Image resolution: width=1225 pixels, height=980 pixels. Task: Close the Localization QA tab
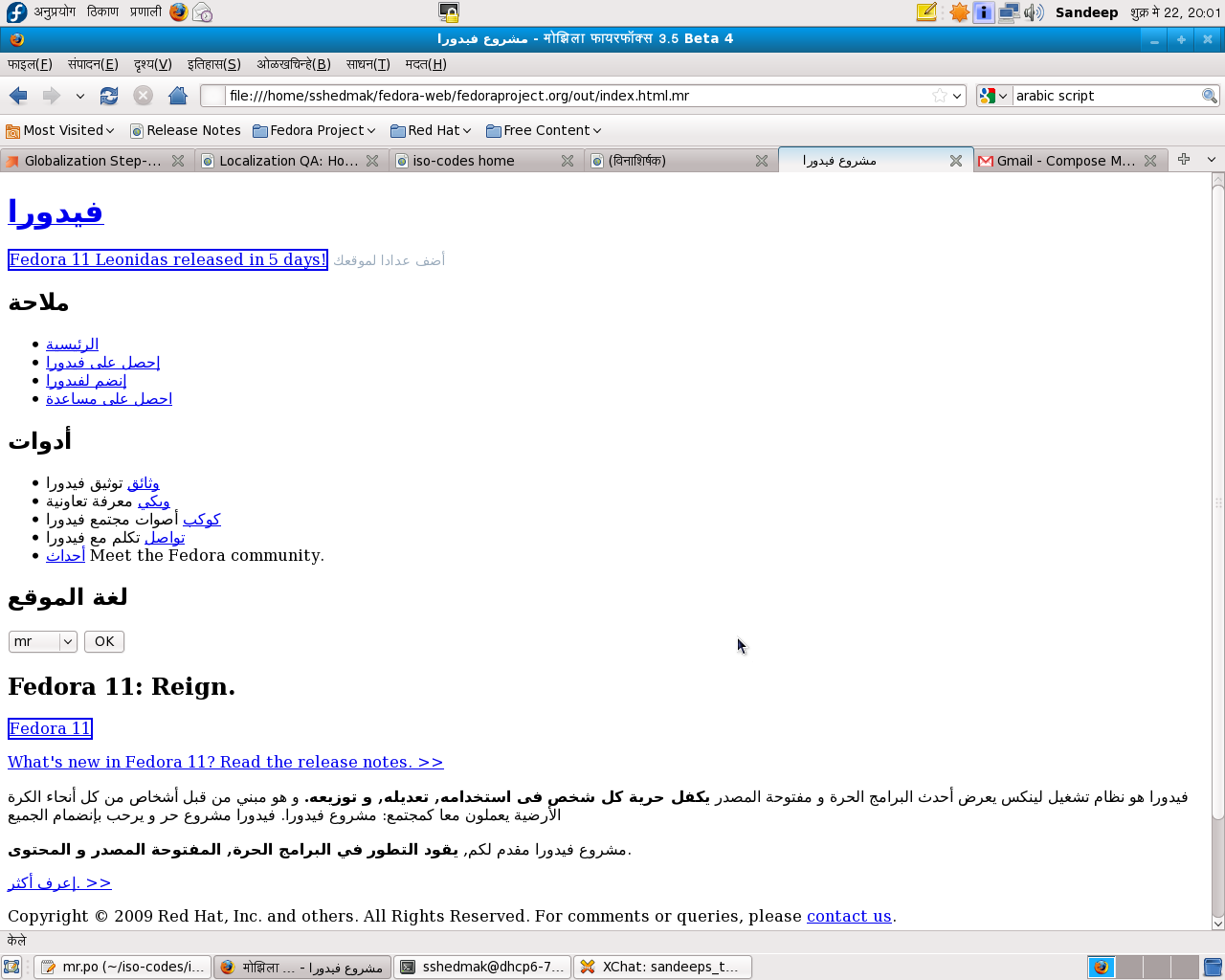pos(372,161)
